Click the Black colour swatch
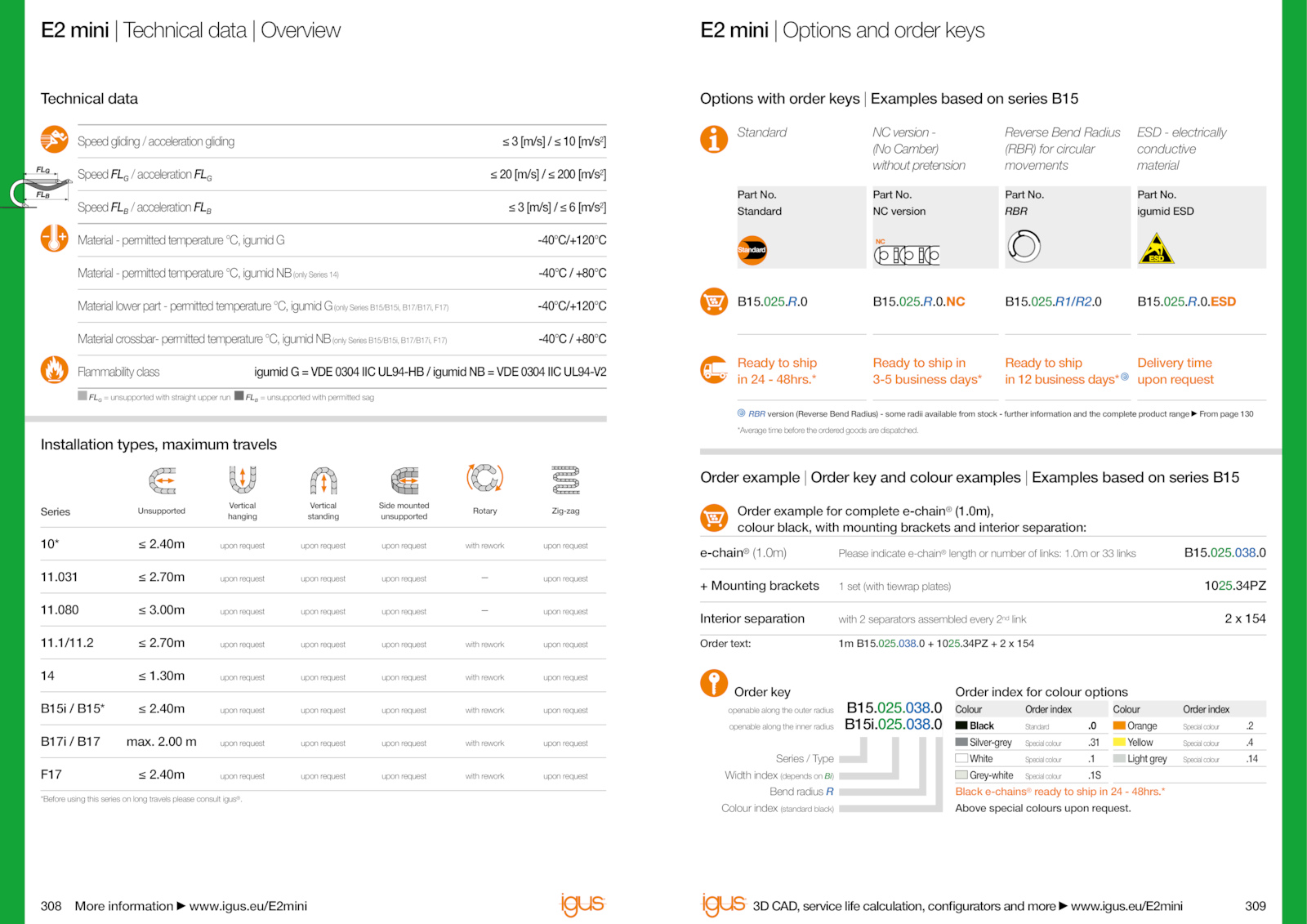1307x924 pixels. [x=961, y=725]
